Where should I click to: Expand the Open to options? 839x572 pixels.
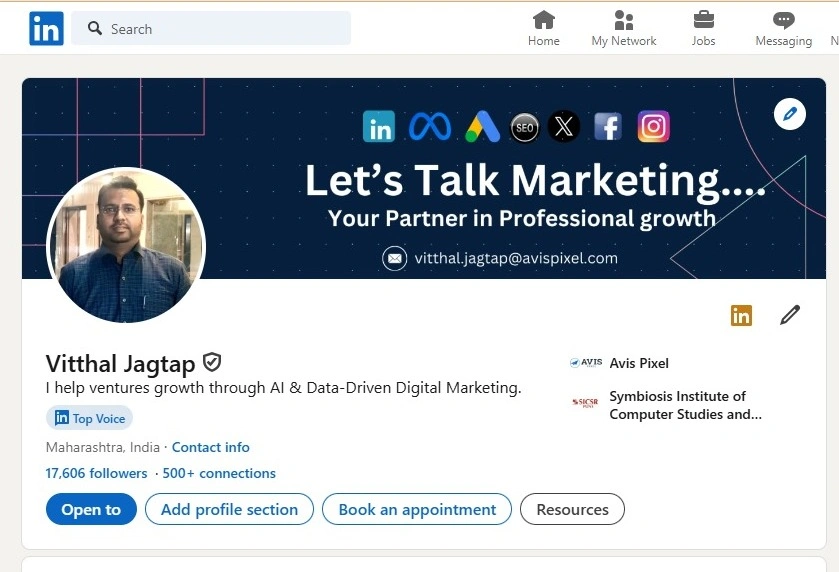pyautogui.click(x=91, y=509)
